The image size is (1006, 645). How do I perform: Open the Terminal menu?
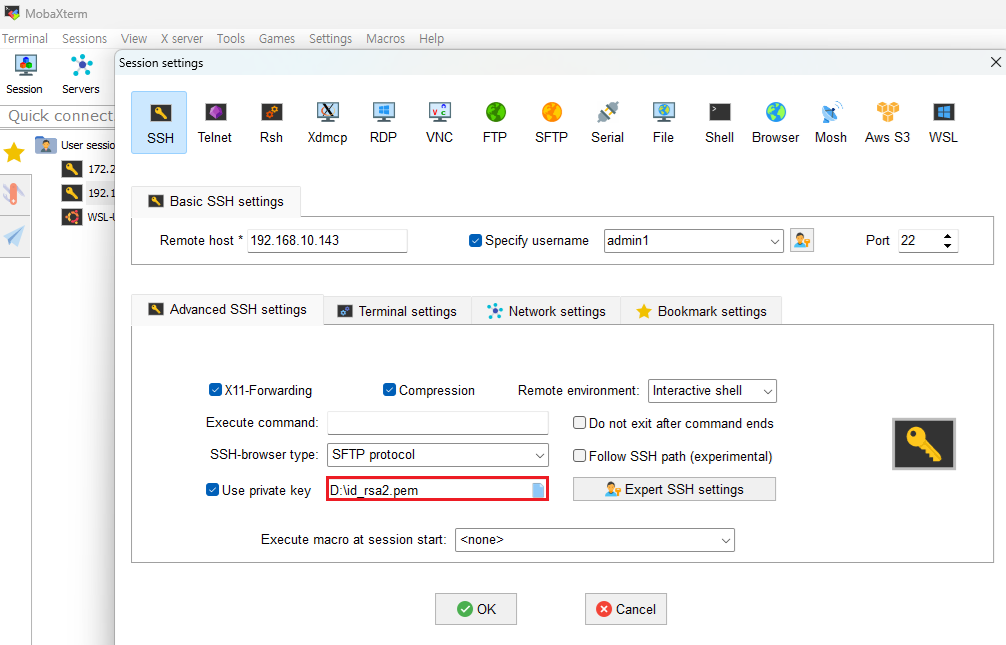tap(24, 39)
